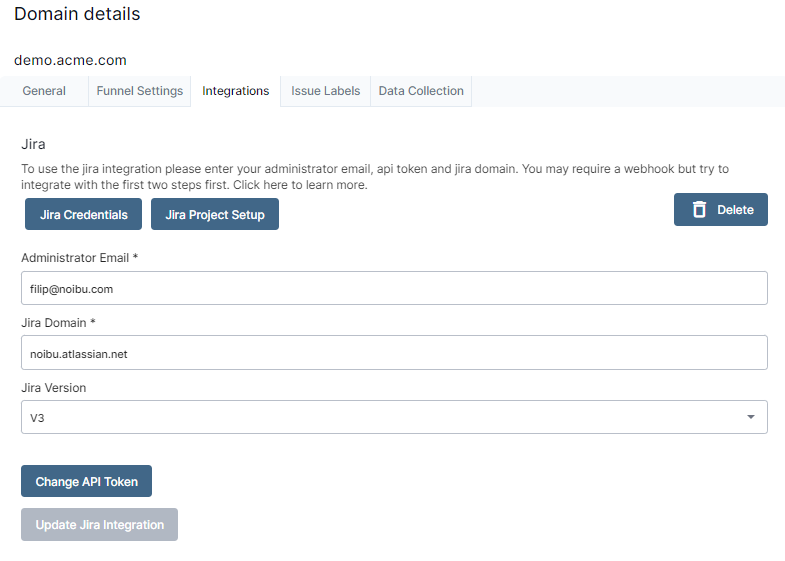Open the Data Collection tab
785x561 pixels.
(x=421, y=91)
